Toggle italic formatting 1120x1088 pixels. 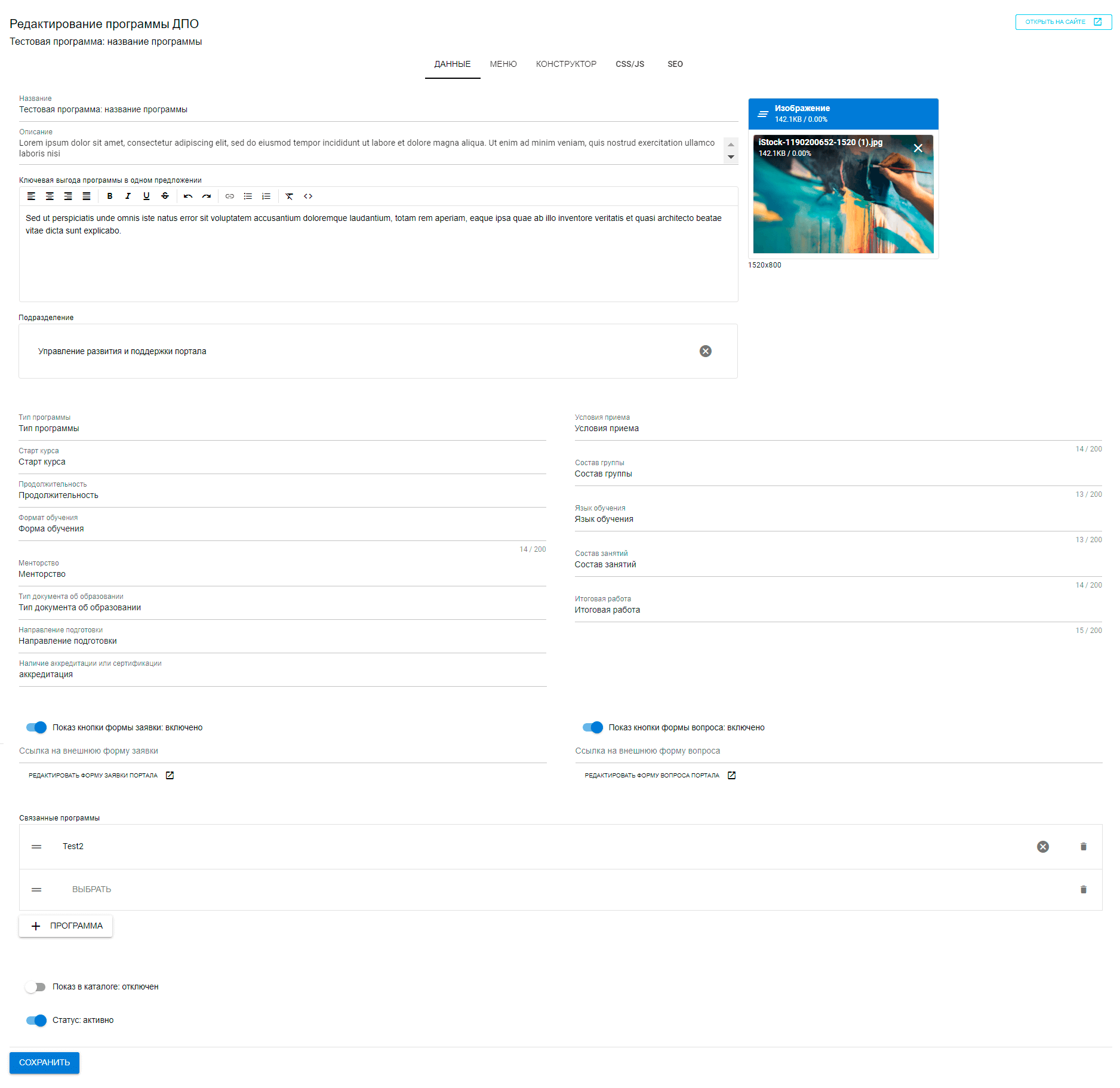tap(128, 196)
